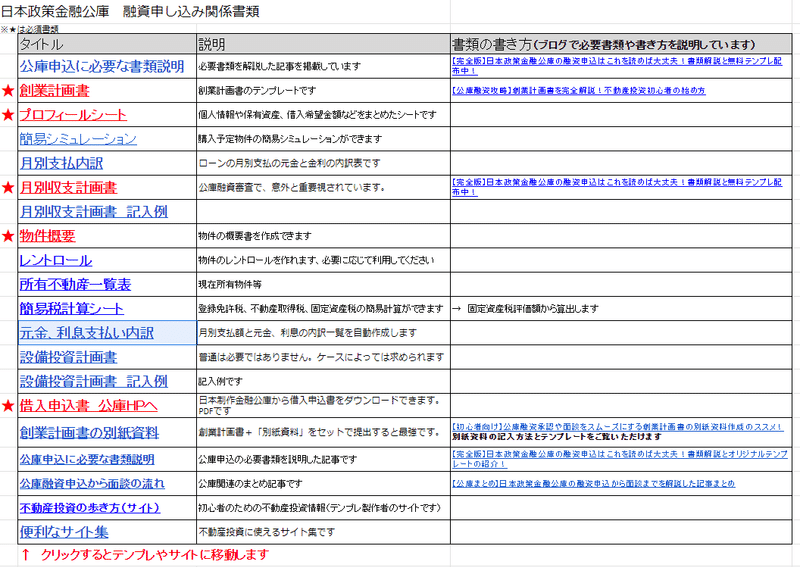Open the 【初心者向け】公庫融資承認や面談 blog link
Viewport: 800px width, 567px height.
tap(617, 427)
